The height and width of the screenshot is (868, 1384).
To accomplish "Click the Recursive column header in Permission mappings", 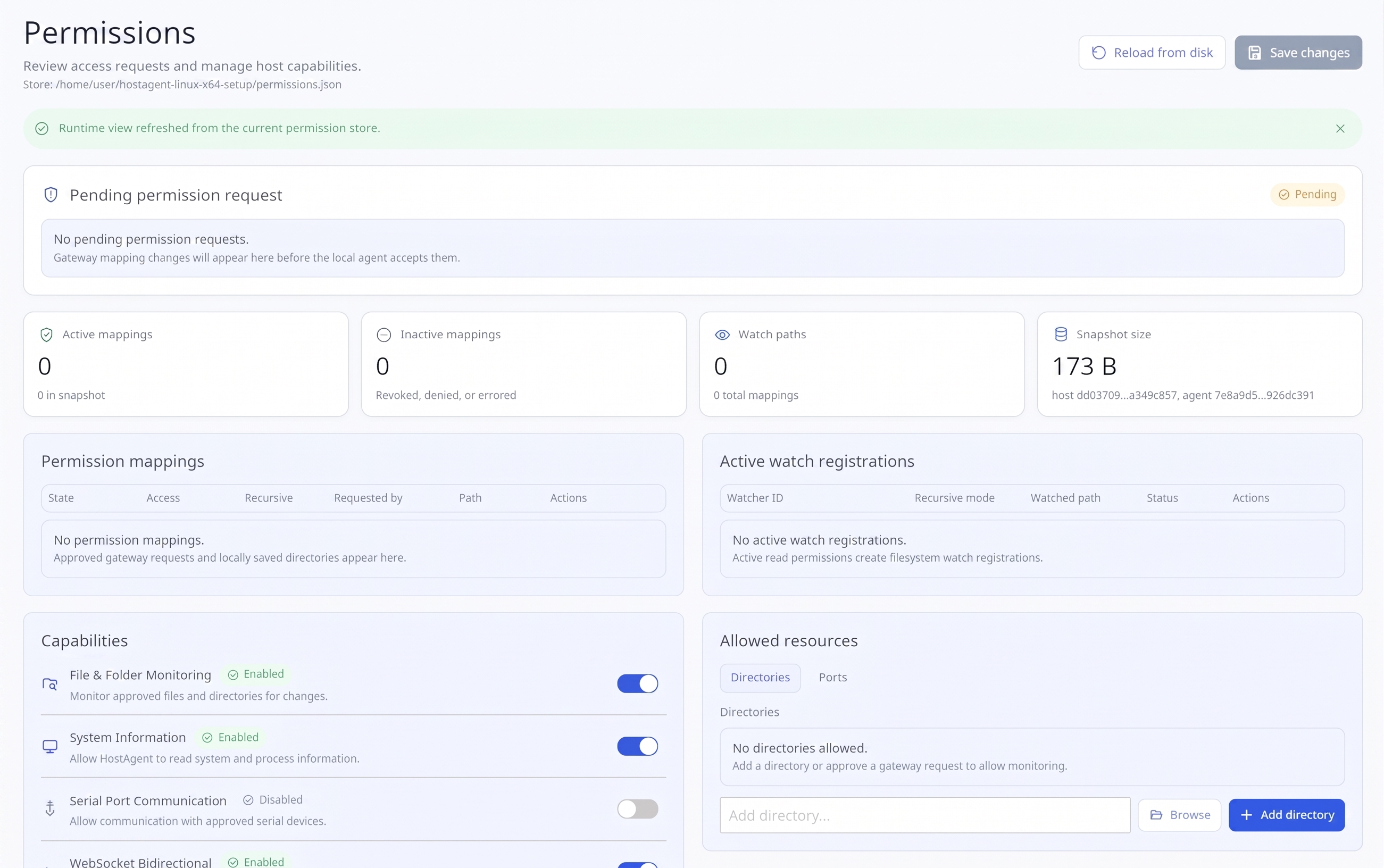I will pyautogui.click(x=269, y=498).
